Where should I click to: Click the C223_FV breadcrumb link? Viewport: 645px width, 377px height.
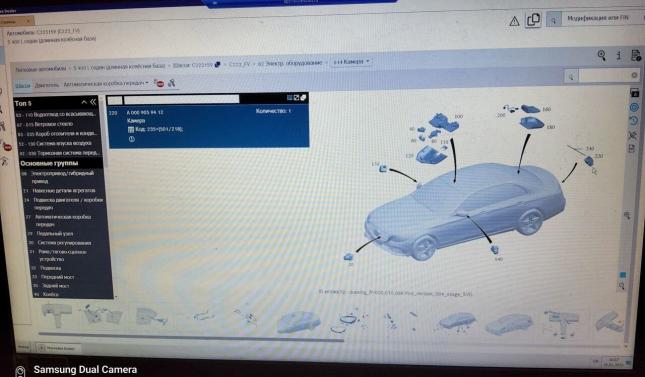[x=239, y=64]
